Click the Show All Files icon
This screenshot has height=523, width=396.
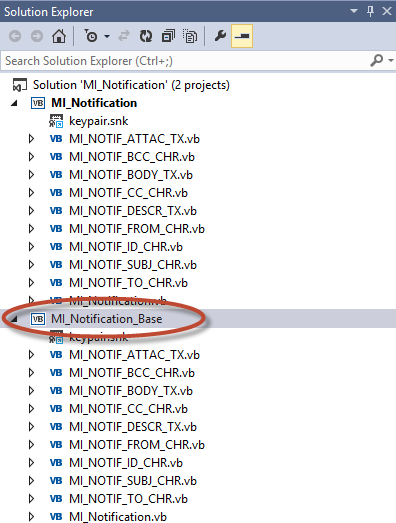point(190,36)
